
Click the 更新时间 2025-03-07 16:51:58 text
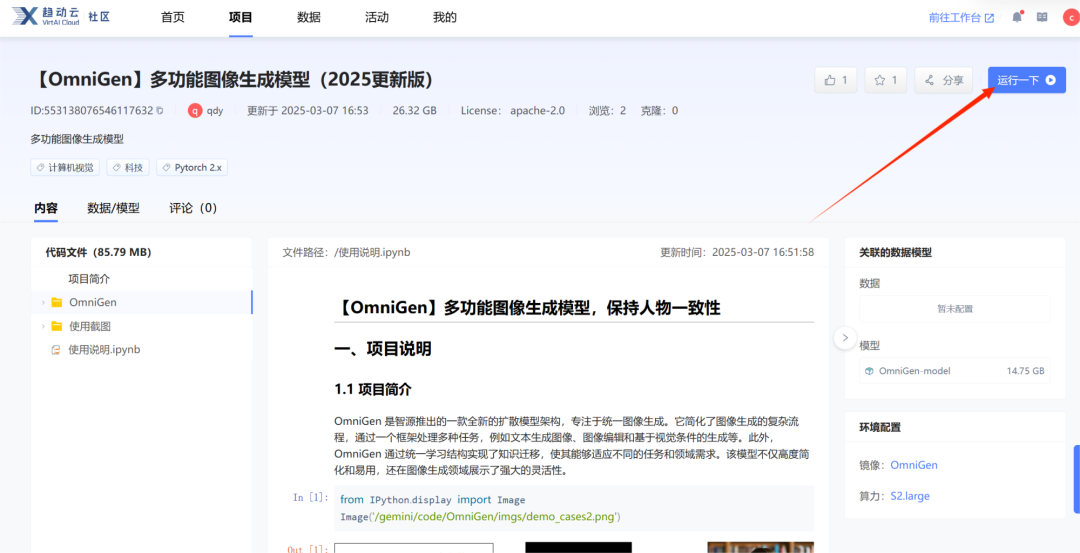pyautogui.click(x=737, y=252)
